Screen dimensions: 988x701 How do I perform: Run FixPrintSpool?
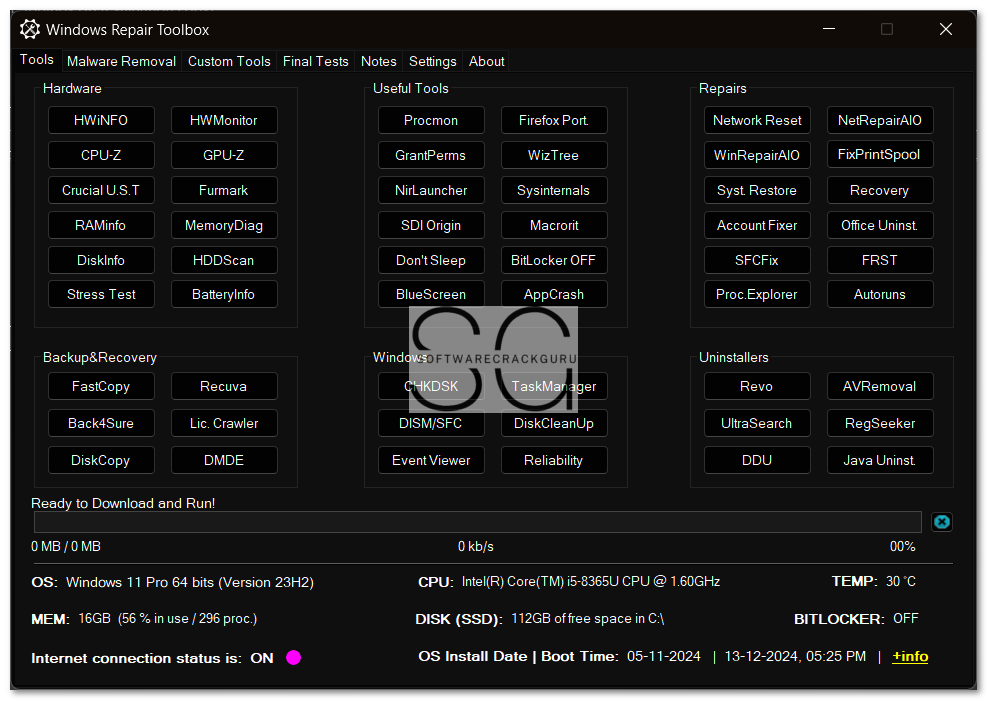880,155
